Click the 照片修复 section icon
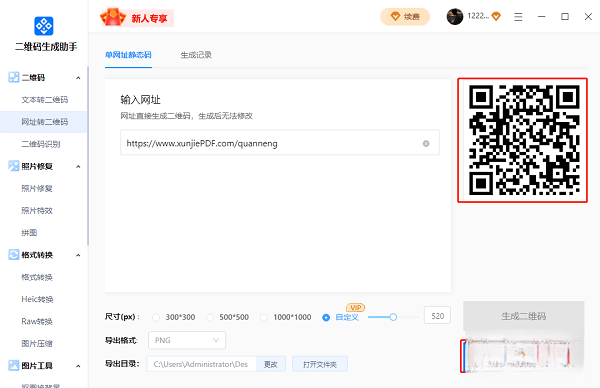This screenshot has width=600, height=388. pyautogui.click(x=14, y=166)
